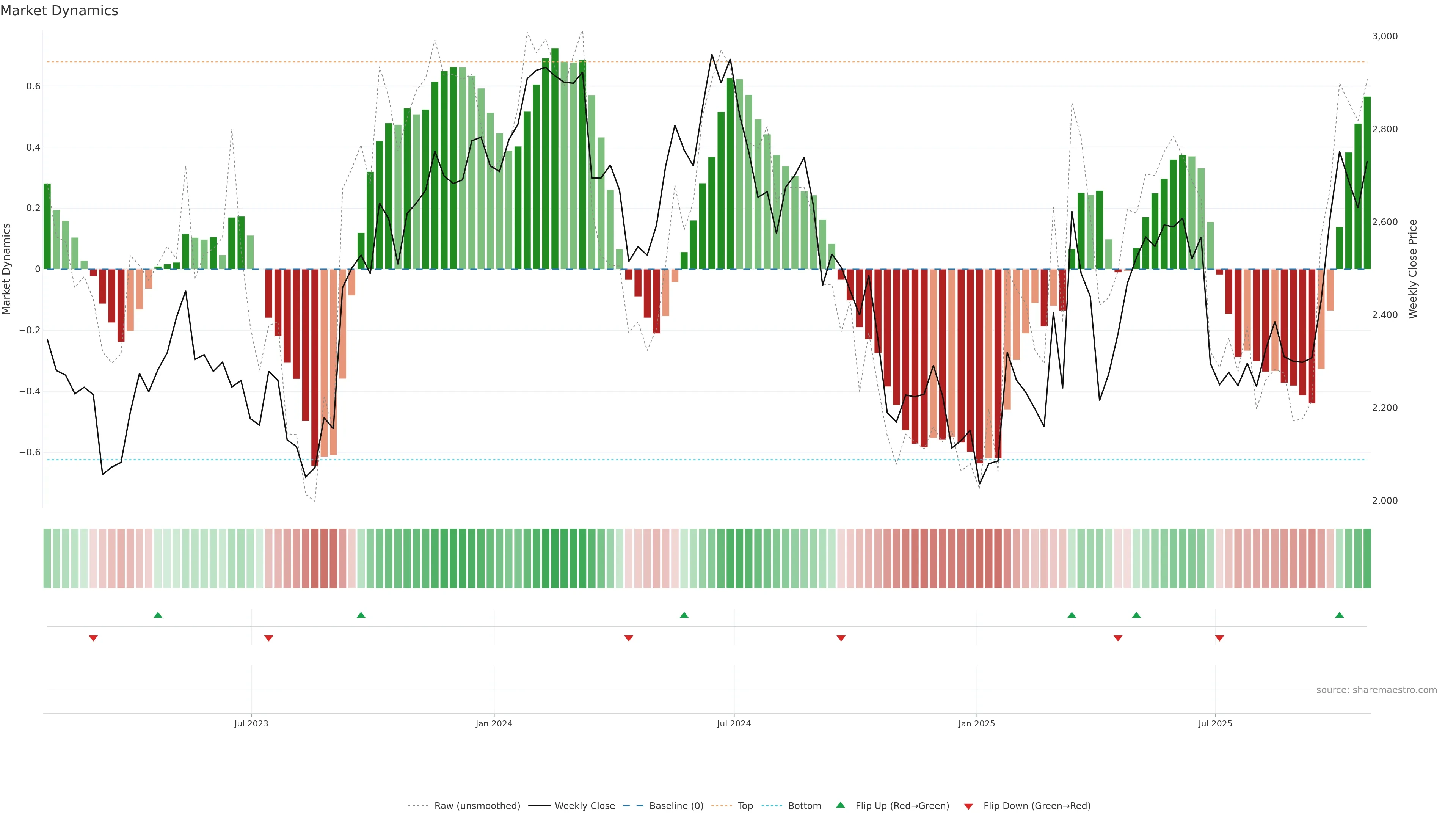Click the rightmost green flip-up triangle marker
This screenshot has width=1456, height=819.
[x=1339, y=615]
